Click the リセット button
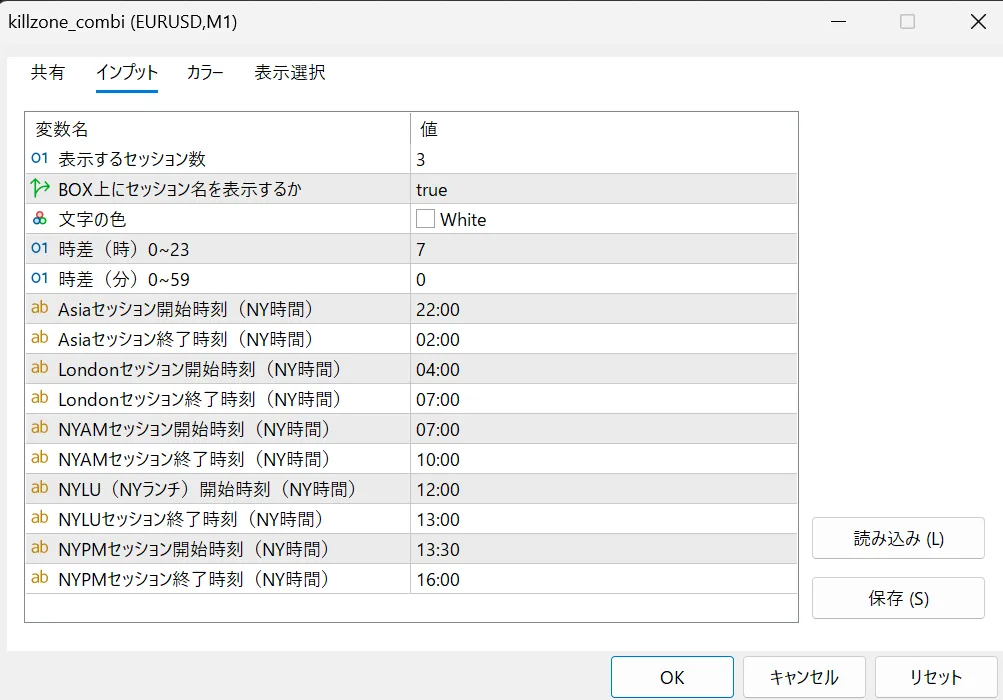 pos(936,677)
